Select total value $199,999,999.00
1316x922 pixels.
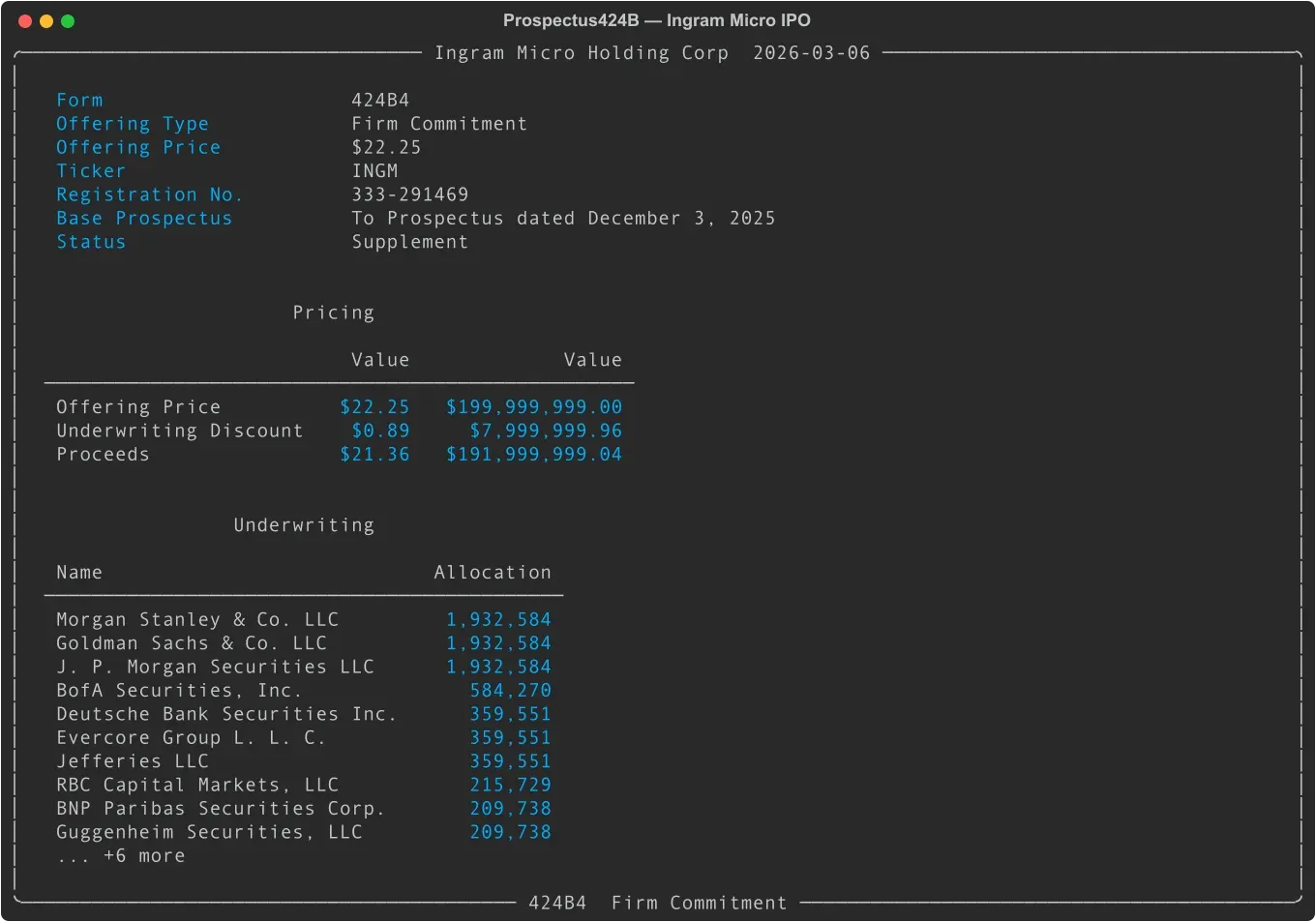[x=534, y=407]
